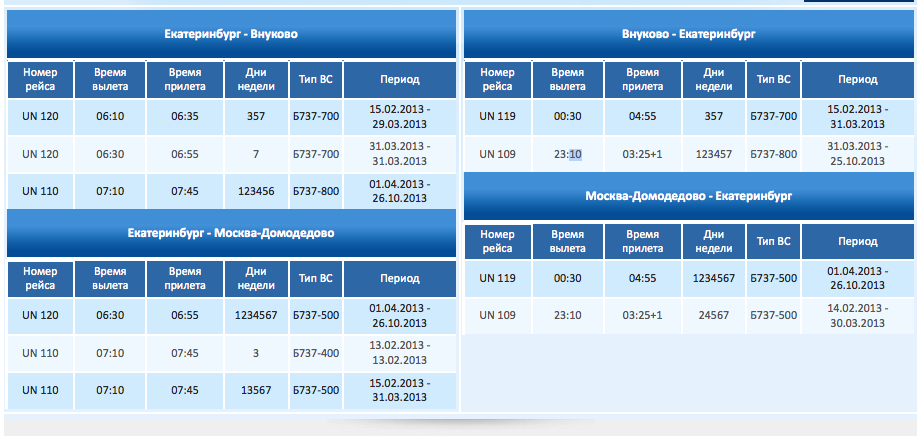Image resolution: width=919 pixels, height=436 pixels.
Task: Select the period 13.02.2013 - 13.02.2013 cell
Action: [399, 352]
